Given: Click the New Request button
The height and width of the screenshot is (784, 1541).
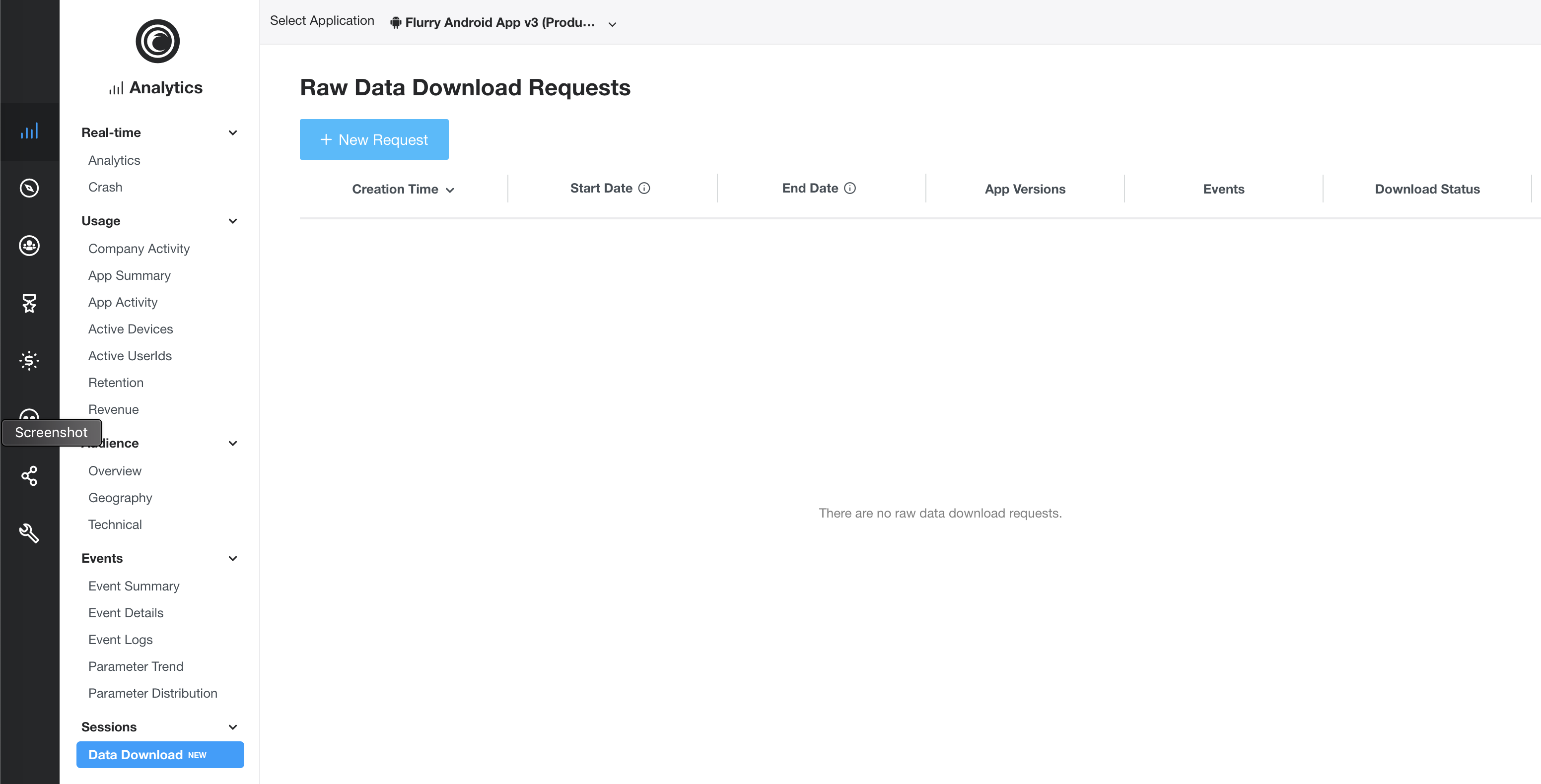Looking at the screenshot, I should [x=374, y=139].
